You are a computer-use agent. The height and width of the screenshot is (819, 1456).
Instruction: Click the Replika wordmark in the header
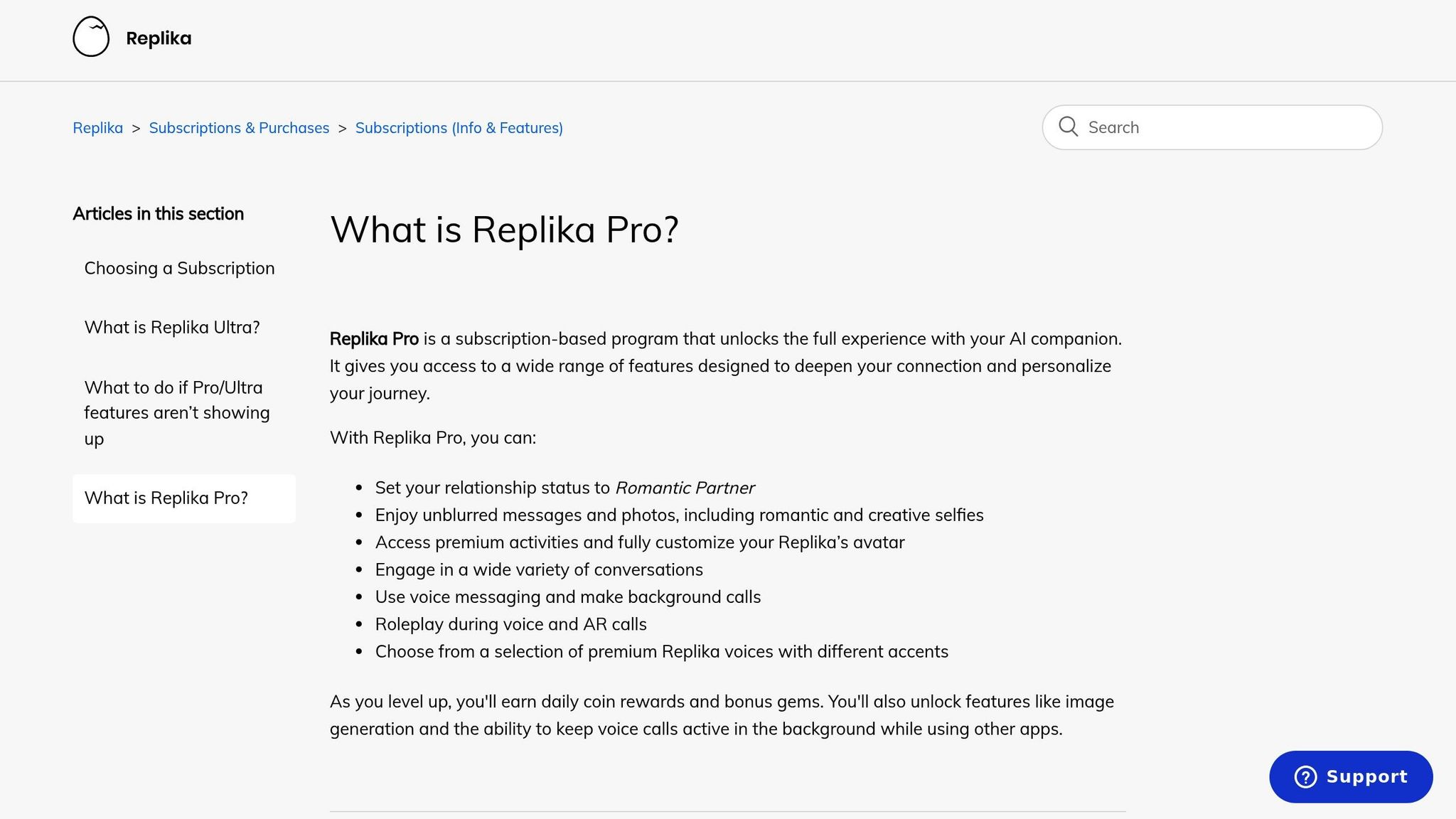(158, 38)
